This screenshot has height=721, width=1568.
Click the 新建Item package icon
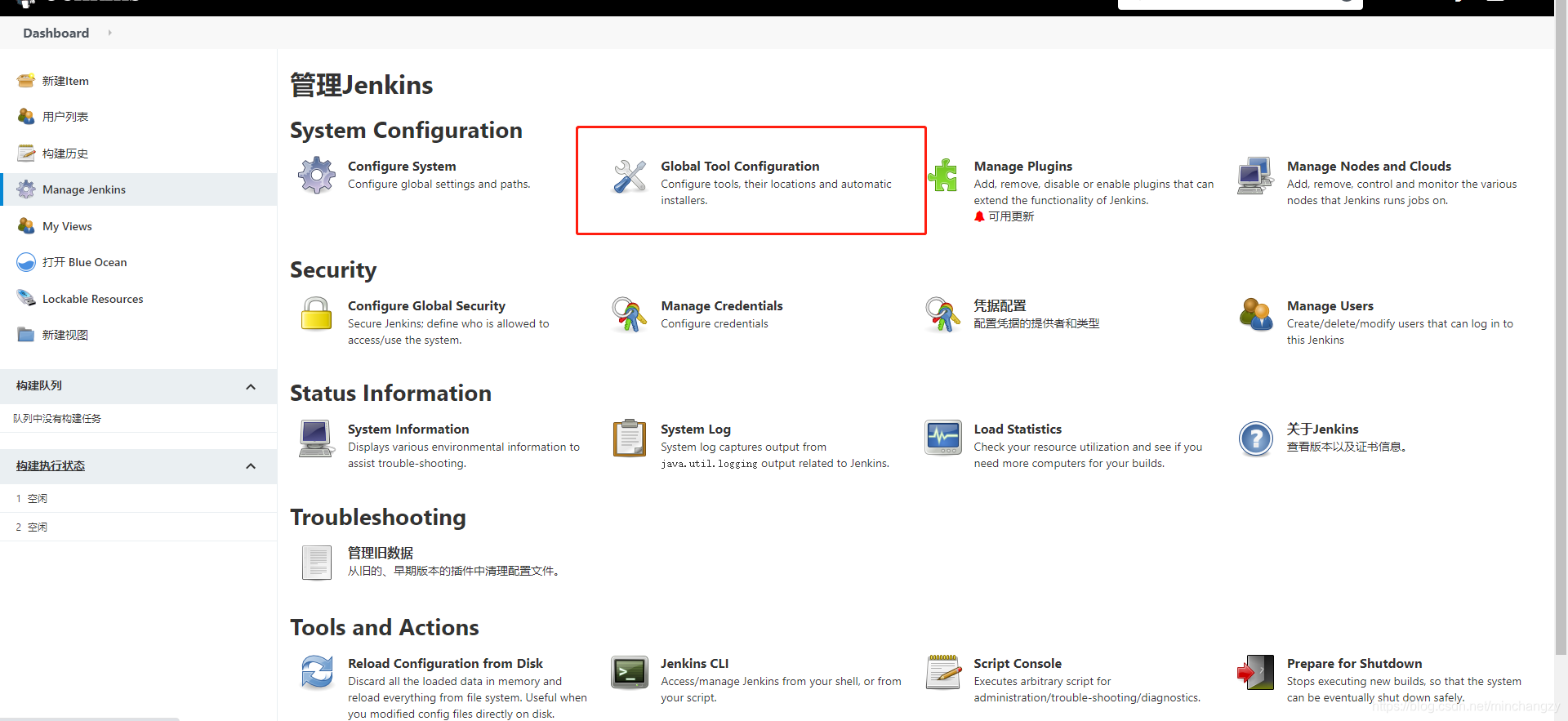point(26,80)
